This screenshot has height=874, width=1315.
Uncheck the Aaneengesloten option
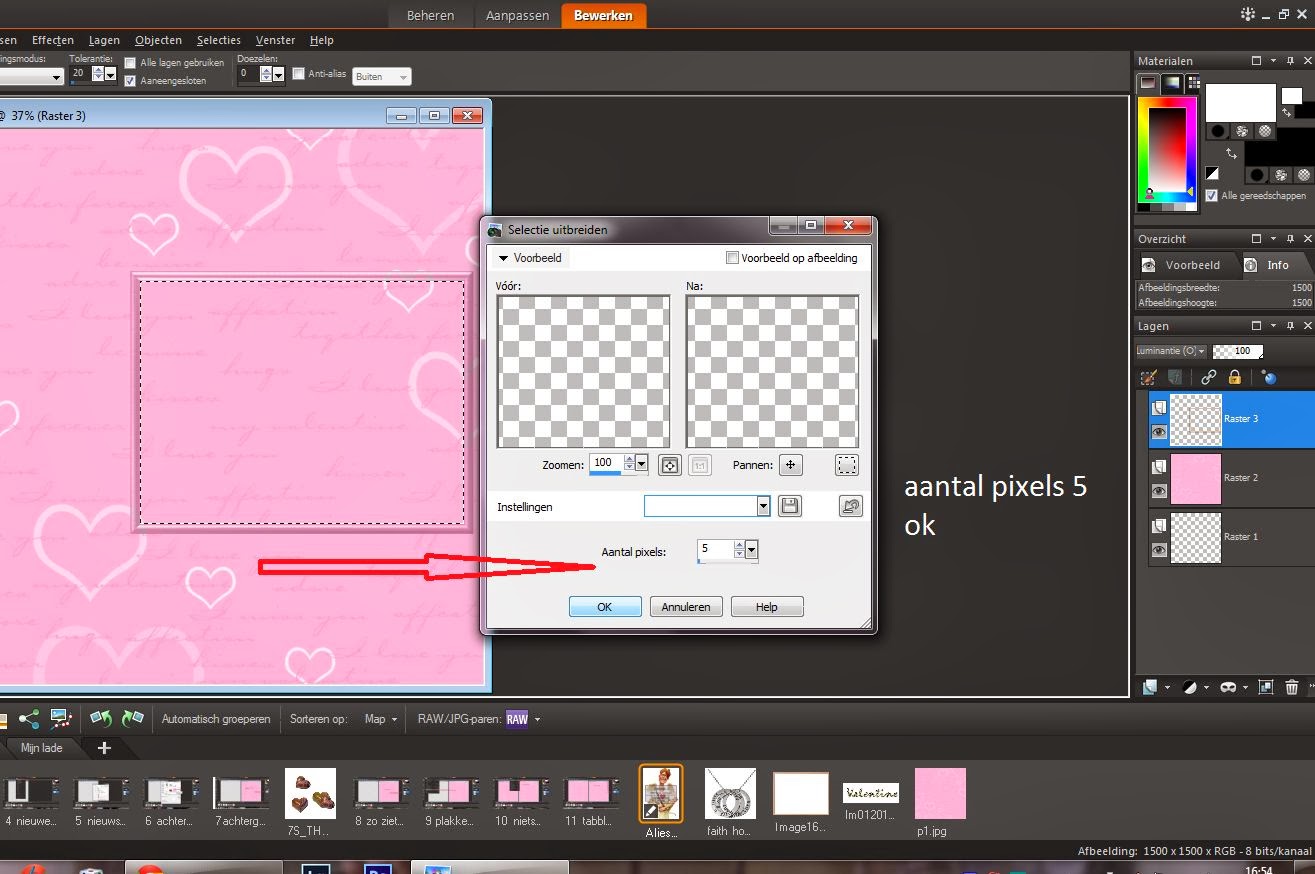click(131, 80)
